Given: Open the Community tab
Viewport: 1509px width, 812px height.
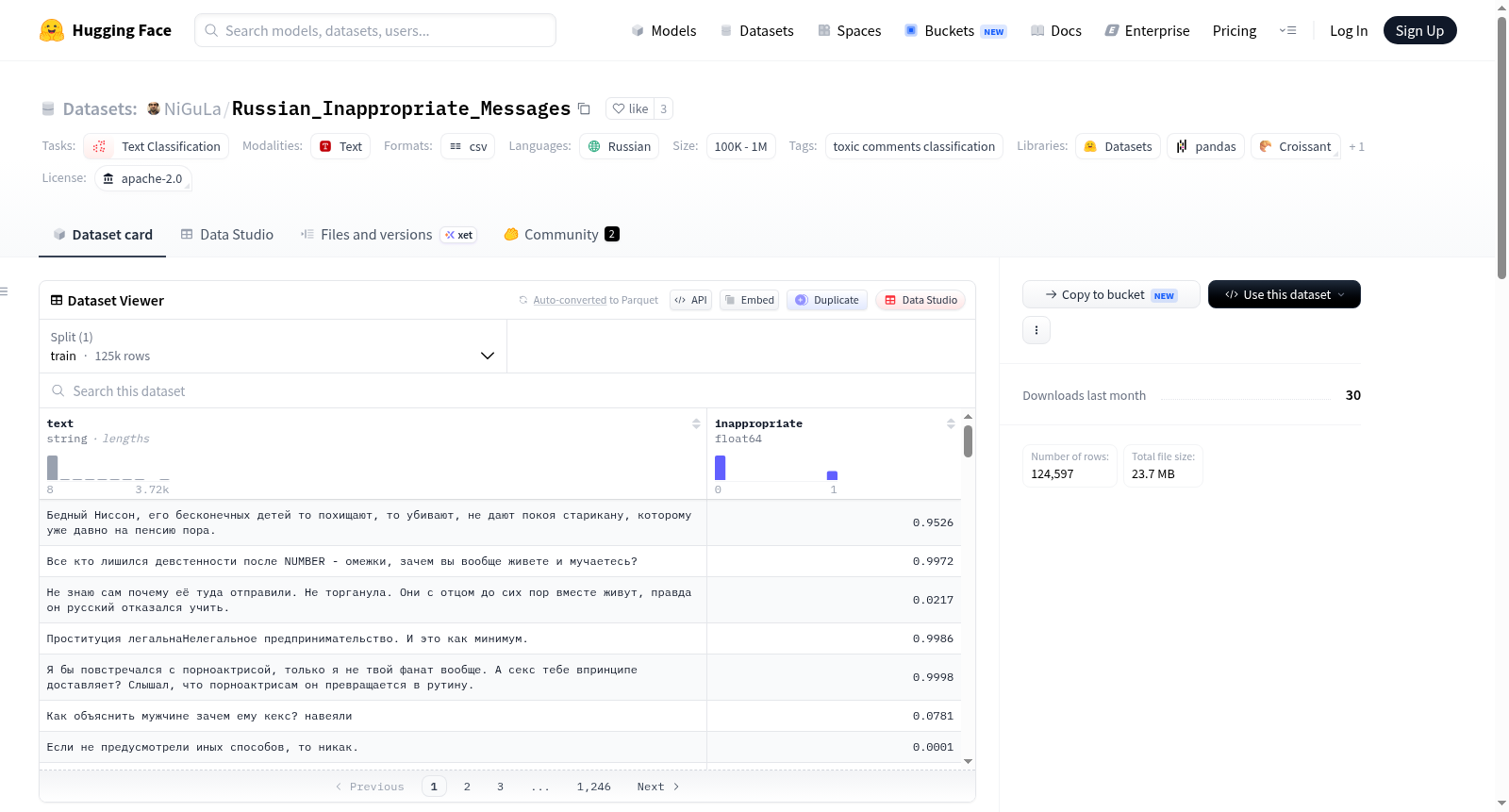Looking at the screenshot, I should pyautogui.click(x=561, y=234).
